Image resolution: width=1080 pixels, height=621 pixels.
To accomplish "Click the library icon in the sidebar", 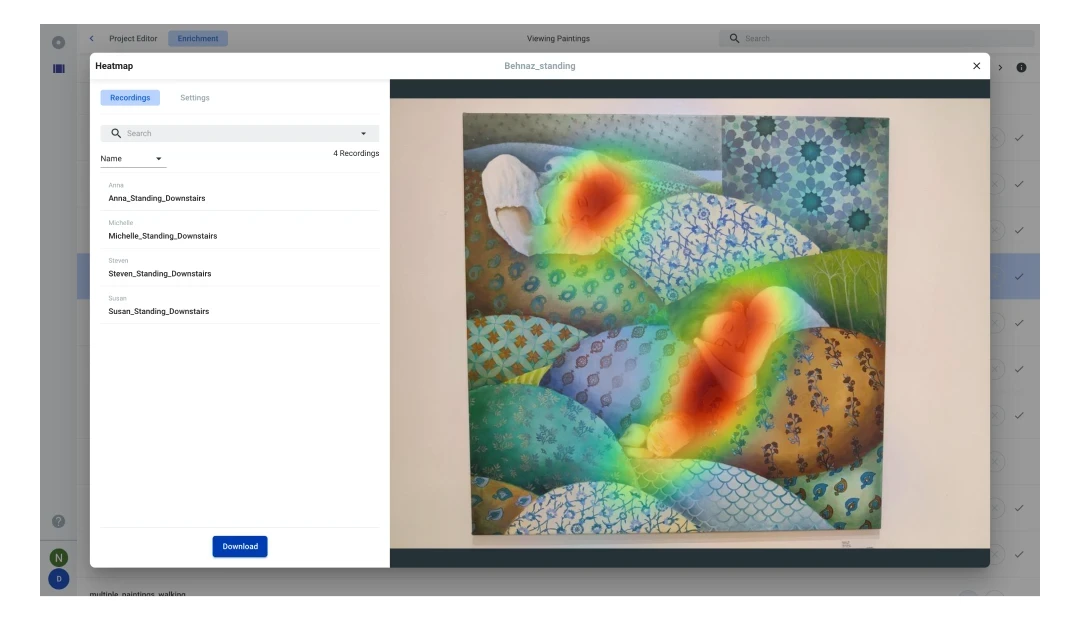I will coord(59,68).
